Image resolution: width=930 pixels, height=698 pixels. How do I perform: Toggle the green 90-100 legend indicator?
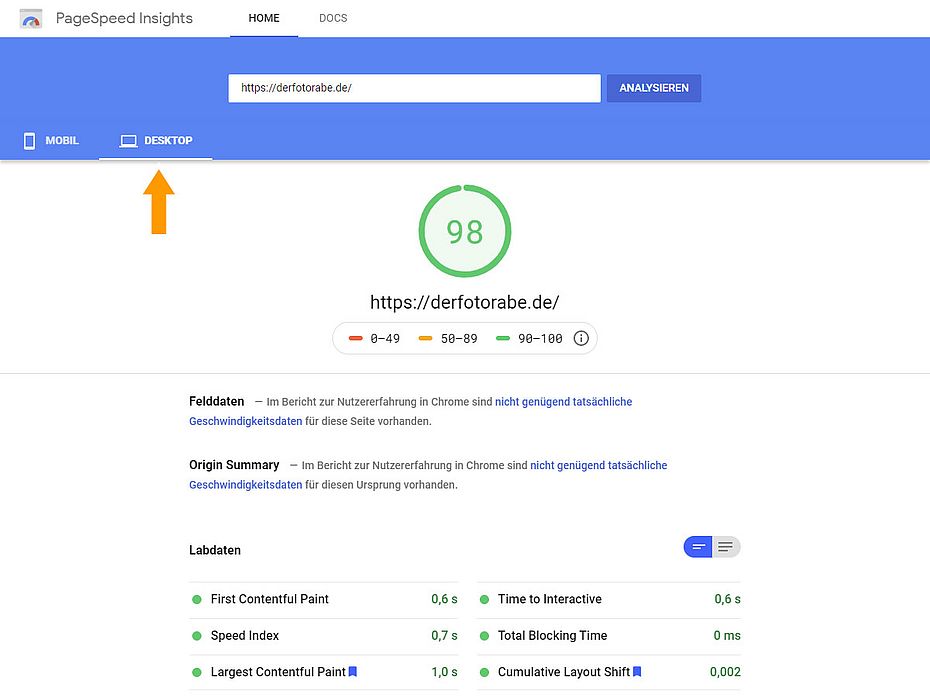pos(502,338)
